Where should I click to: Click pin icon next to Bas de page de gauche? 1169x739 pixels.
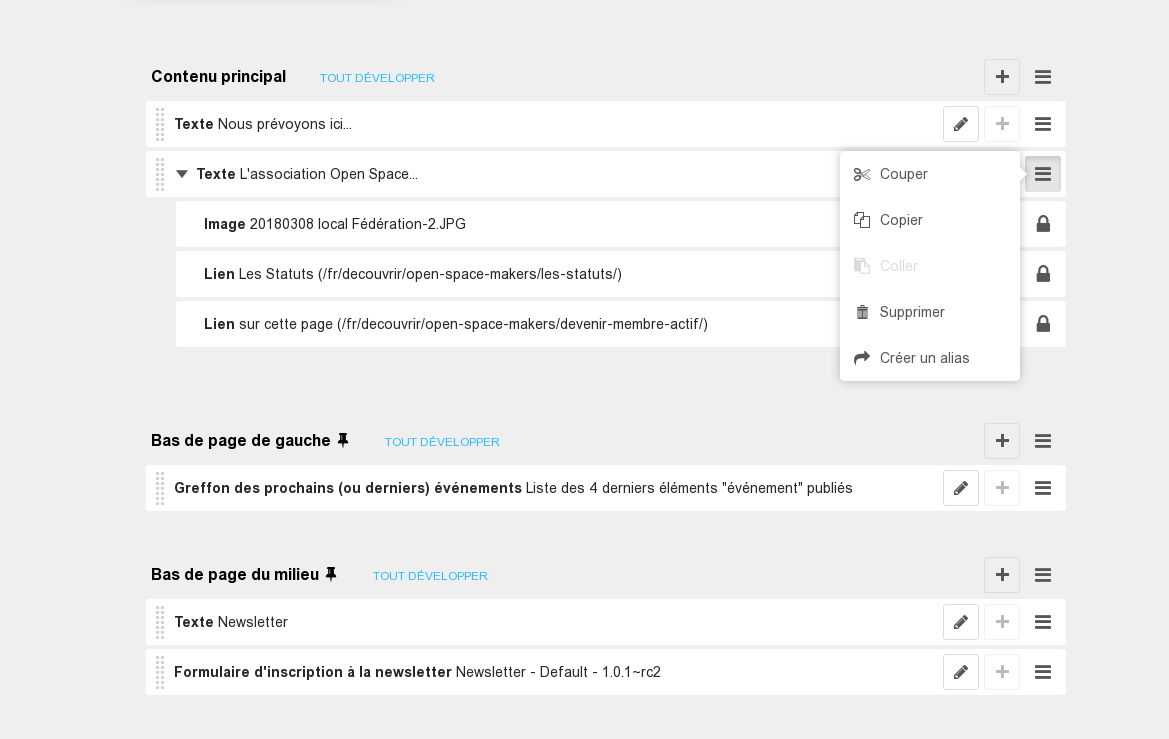(x=343, y=440)
